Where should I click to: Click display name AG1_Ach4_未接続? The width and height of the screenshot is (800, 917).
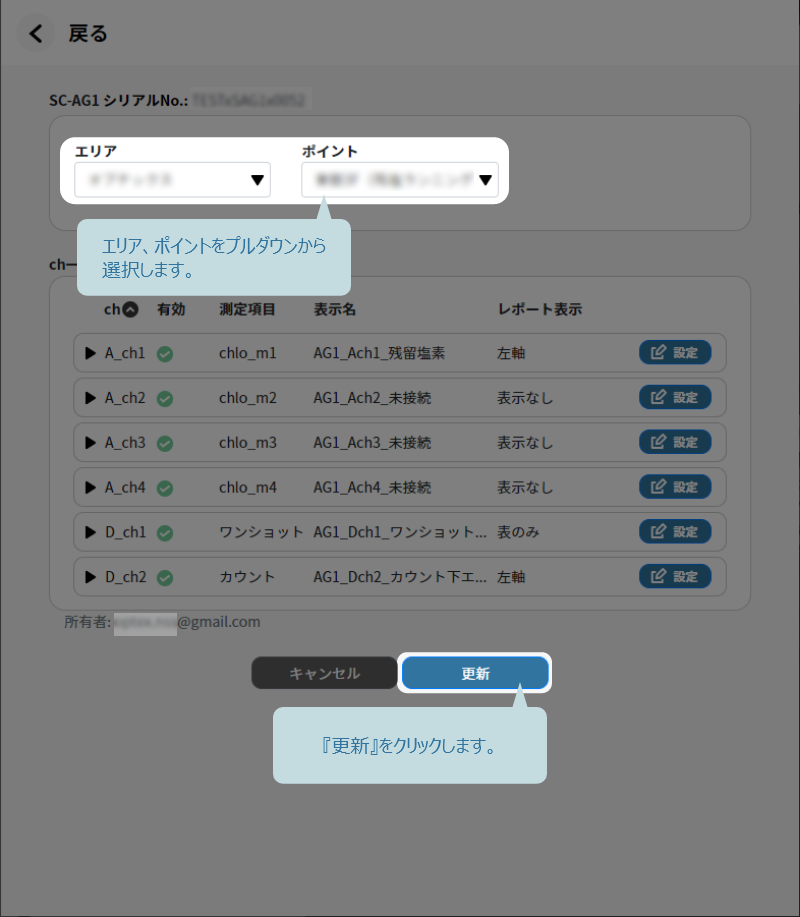pyautogui.click(x=372, y=488)
